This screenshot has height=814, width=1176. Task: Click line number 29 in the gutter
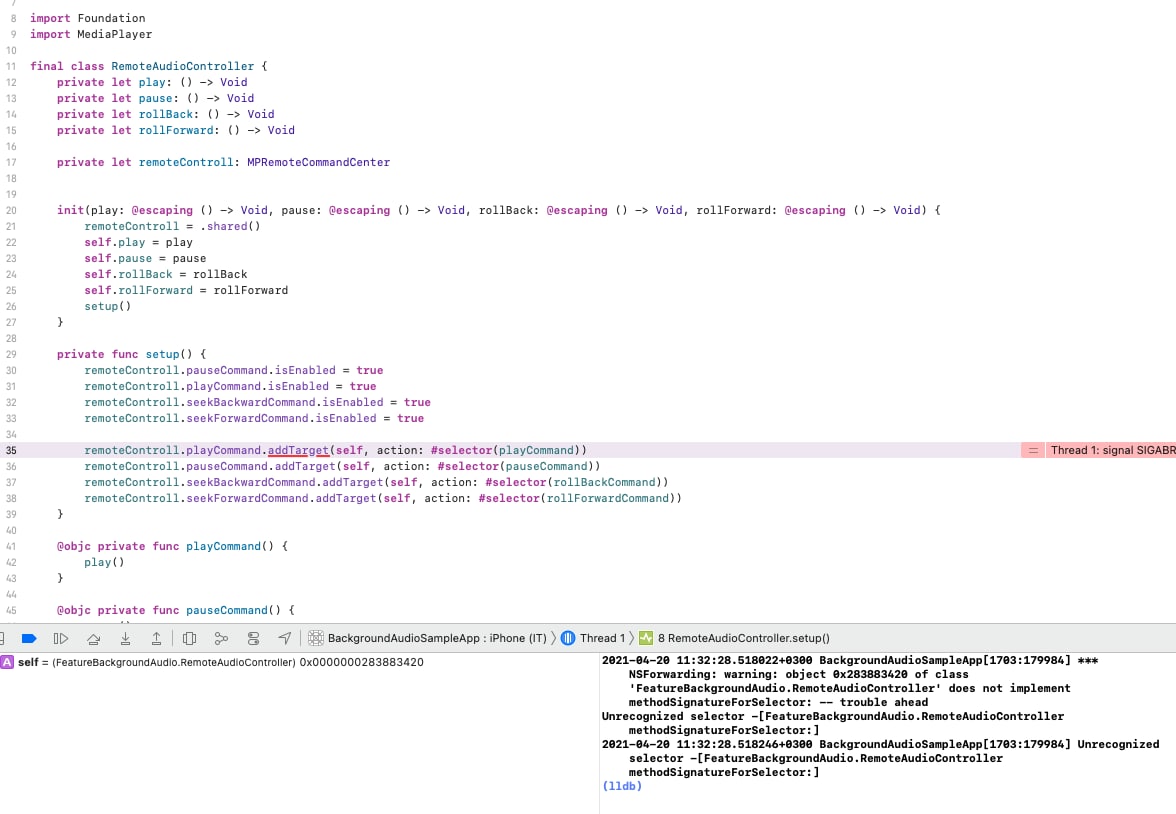[x=11, y=355]
